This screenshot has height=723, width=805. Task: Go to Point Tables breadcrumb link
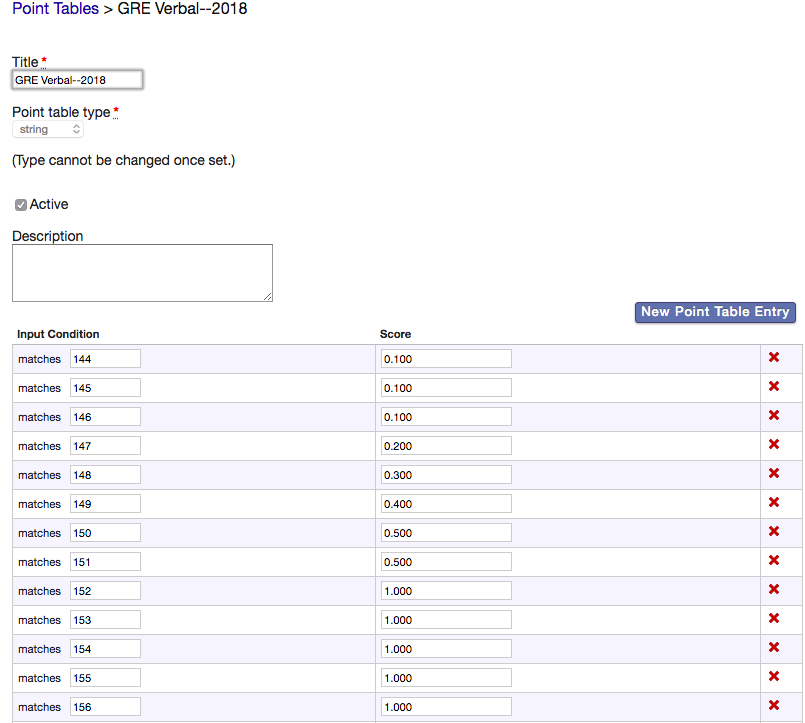[55, 9]
